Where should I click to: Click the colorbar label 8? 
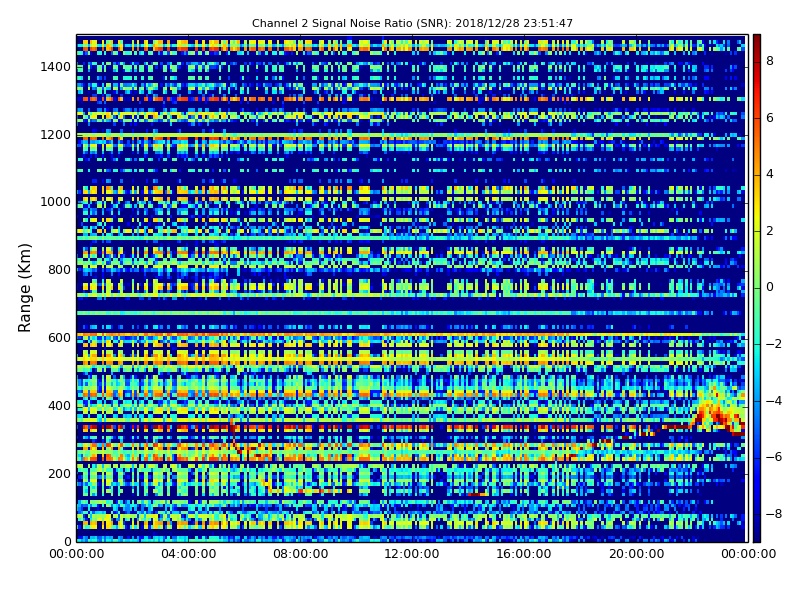(770, 61)
